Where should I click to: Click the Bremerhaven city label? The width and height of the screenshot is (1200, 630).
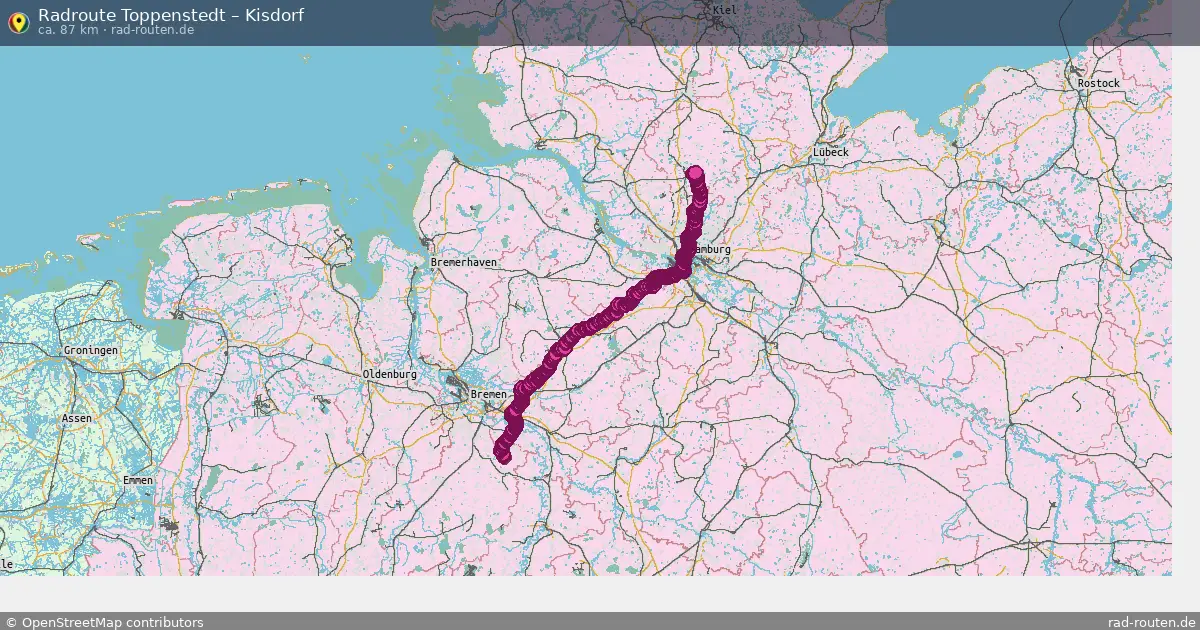coord(463,262)
